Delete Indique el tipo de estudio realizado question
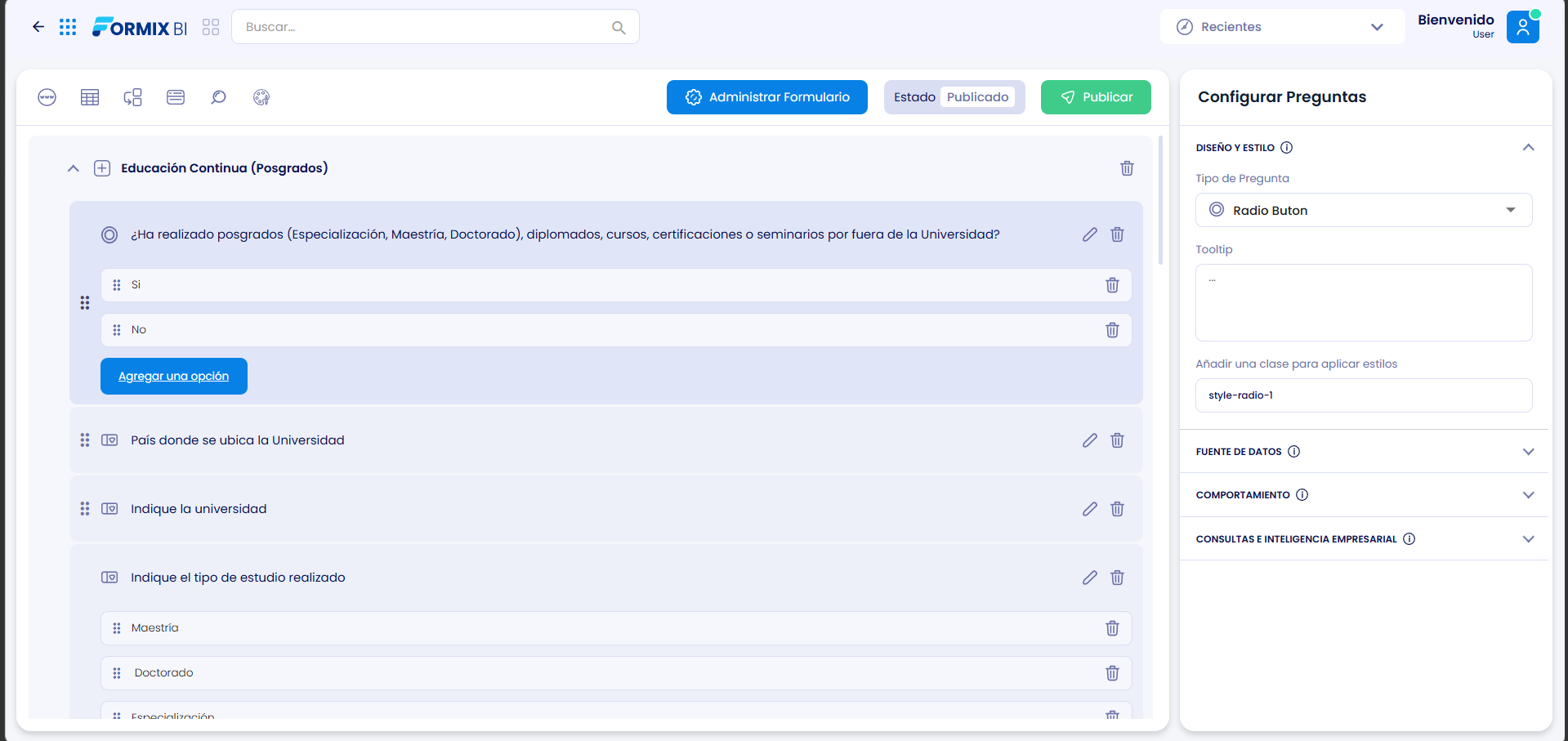 click(1117, 578)
